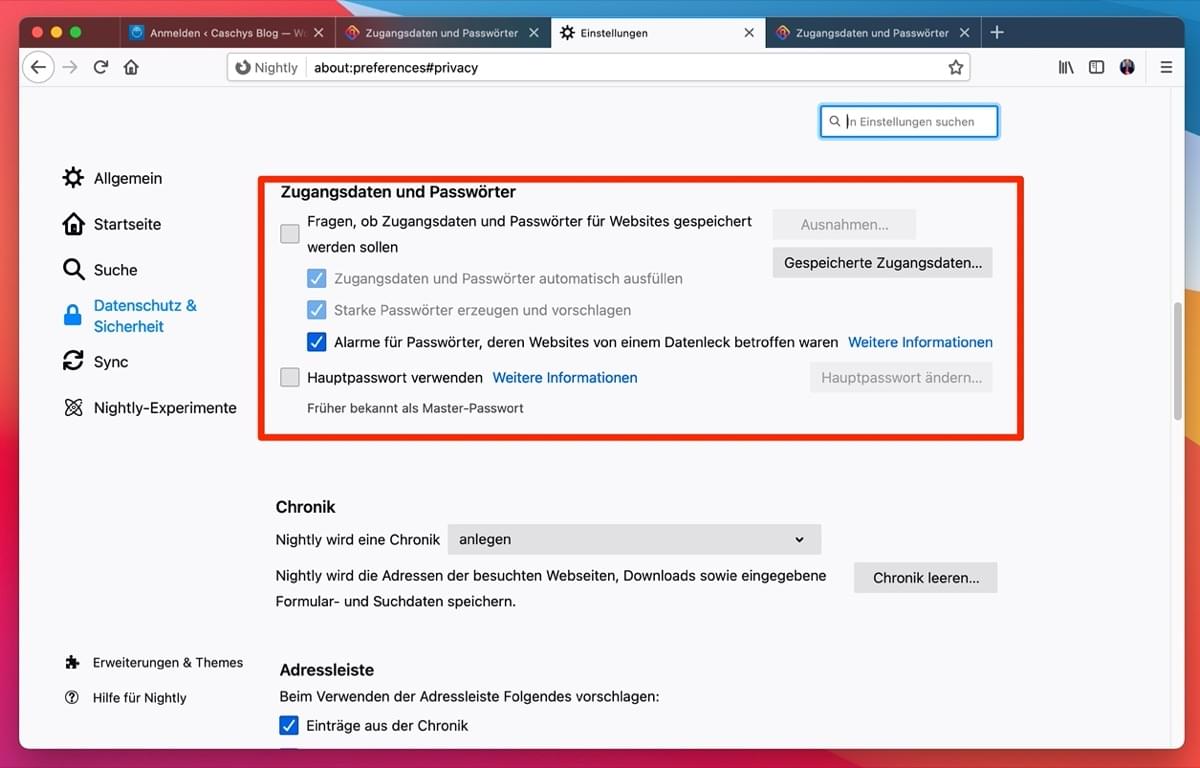The image size is (1200, 768).
Task: Open the Library icon in toolbar
Action: click(x=1066, y=67)
